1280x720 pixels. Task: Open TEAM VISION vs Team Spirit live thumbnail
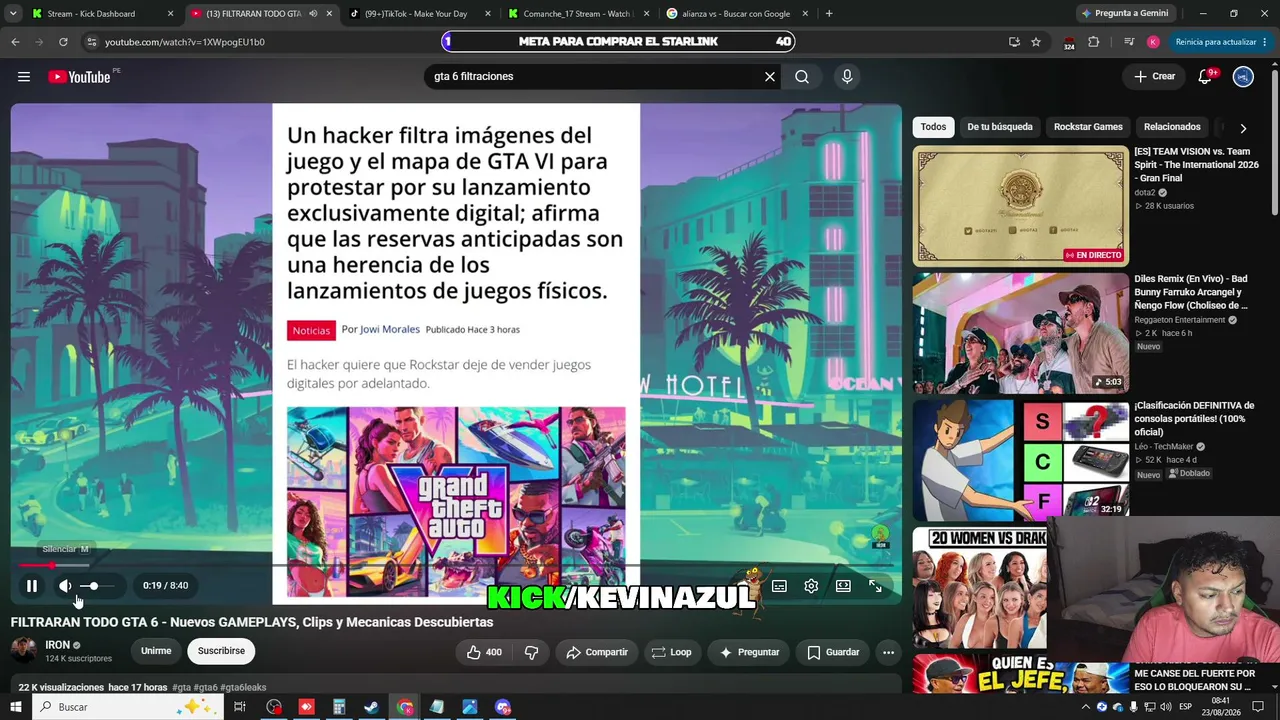click(1020, 206)
